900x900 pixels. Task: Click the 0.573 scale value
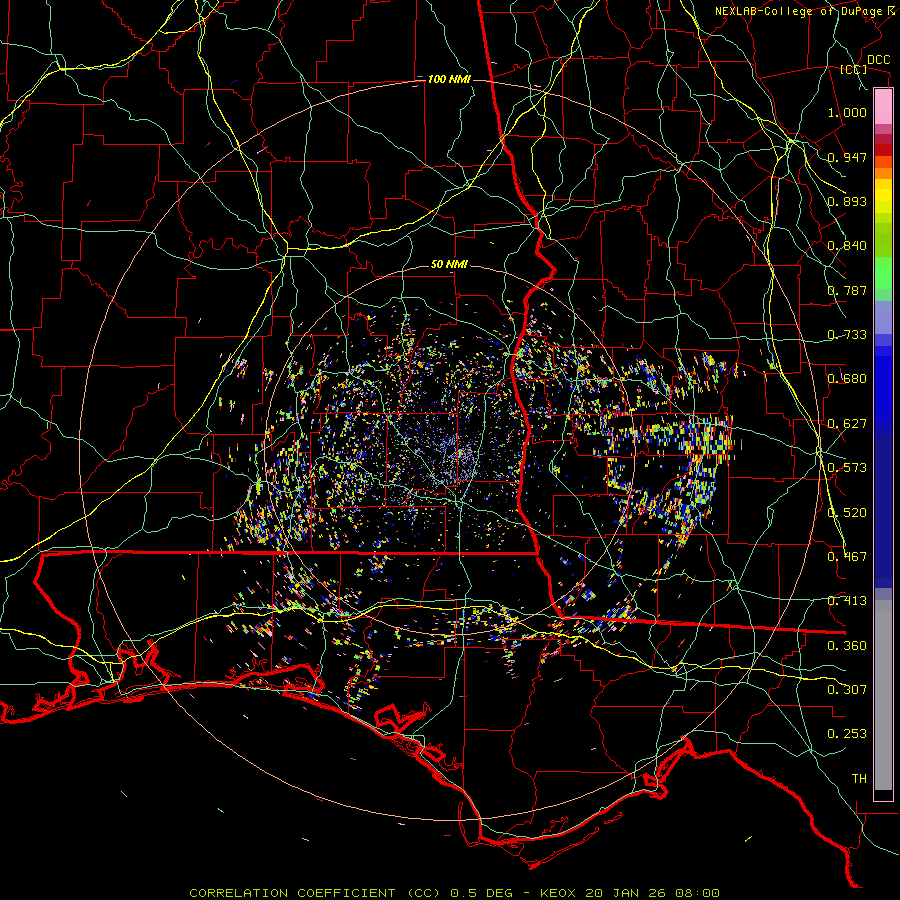pyautogui.click(x=847, y=468)
